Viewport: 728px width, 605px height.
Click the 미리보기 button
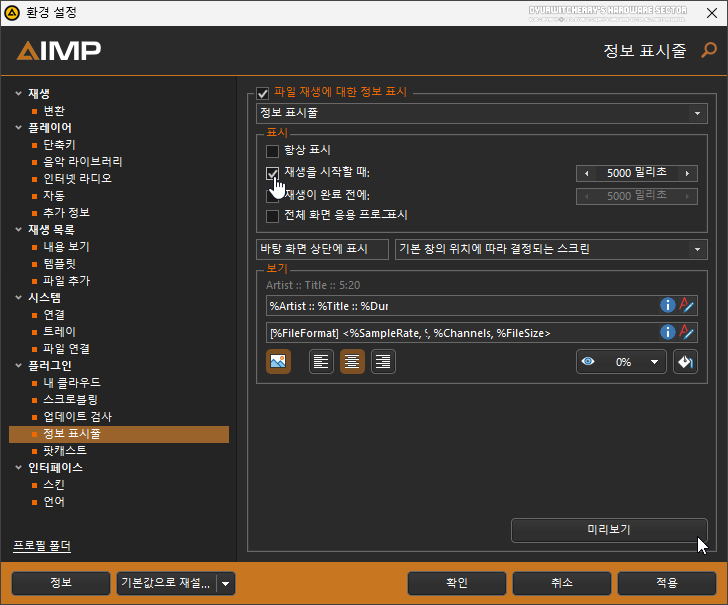coord(609,530)
